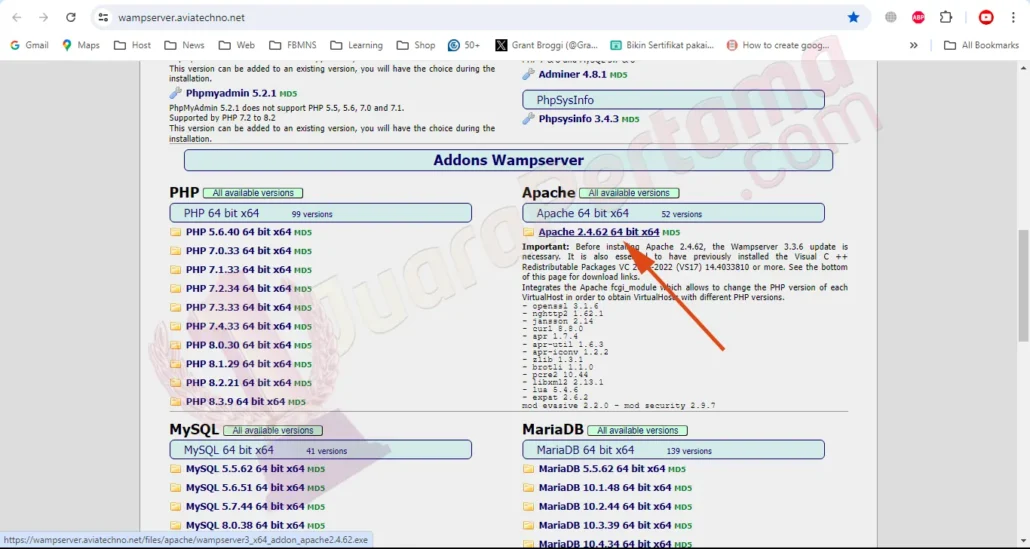Click PHP All available versions button
This screenshot has height=549, width=1030.
click(x=253, y=193)
